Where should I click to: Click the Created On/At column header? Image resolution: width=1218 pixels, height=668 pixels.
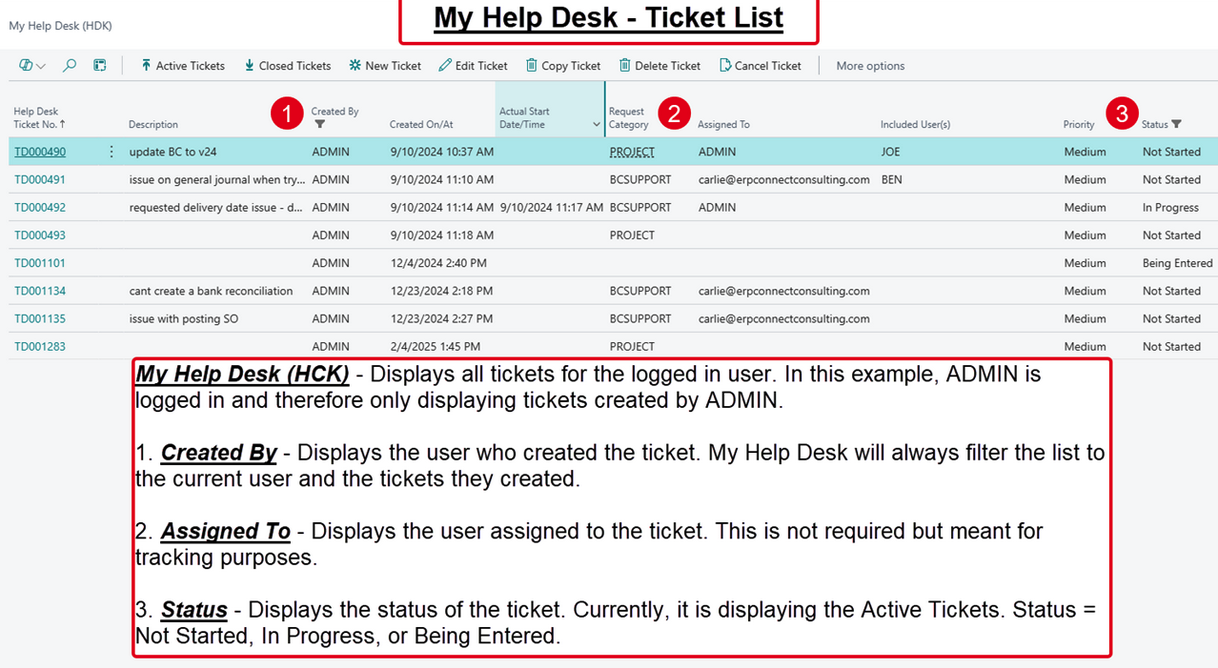pos(421,125)
